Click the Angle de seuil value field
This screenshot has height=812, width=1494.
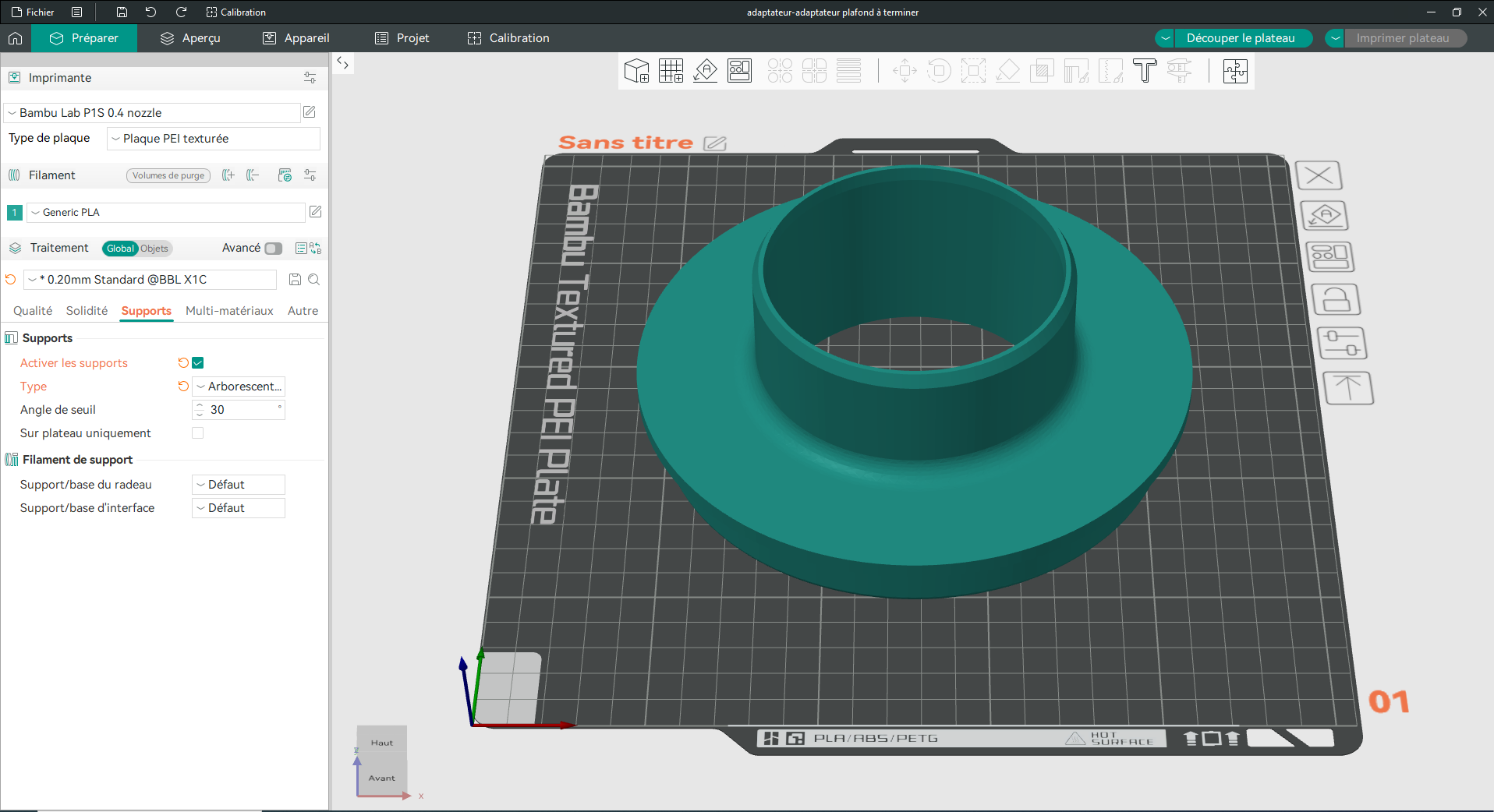click(239, 410)
